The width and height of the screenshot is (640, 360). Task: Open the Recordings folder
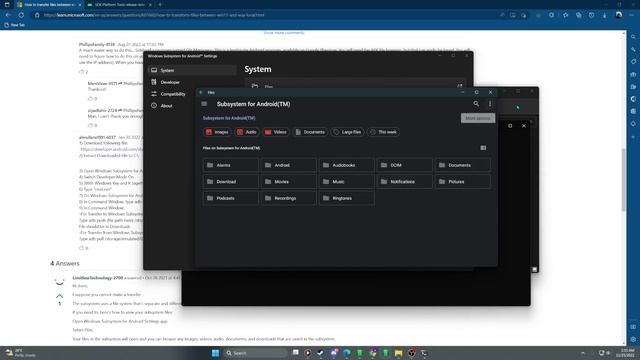pos(289,198)
